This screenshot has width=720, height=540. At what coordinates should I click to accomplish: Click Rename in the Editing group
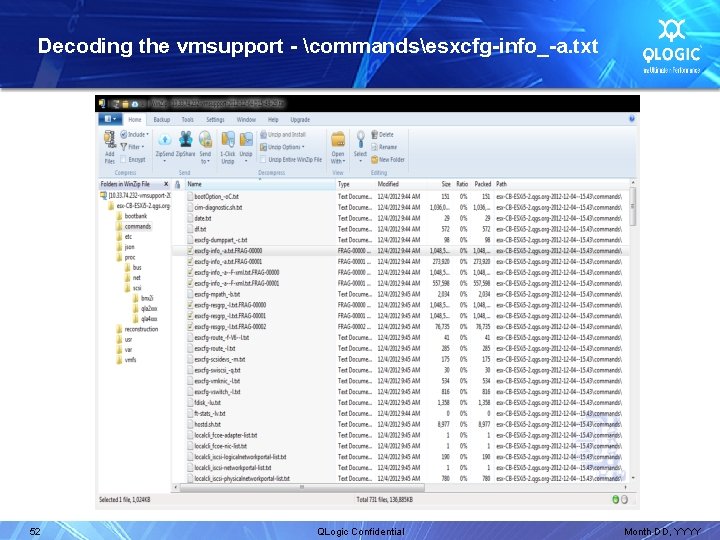[384, 147]
